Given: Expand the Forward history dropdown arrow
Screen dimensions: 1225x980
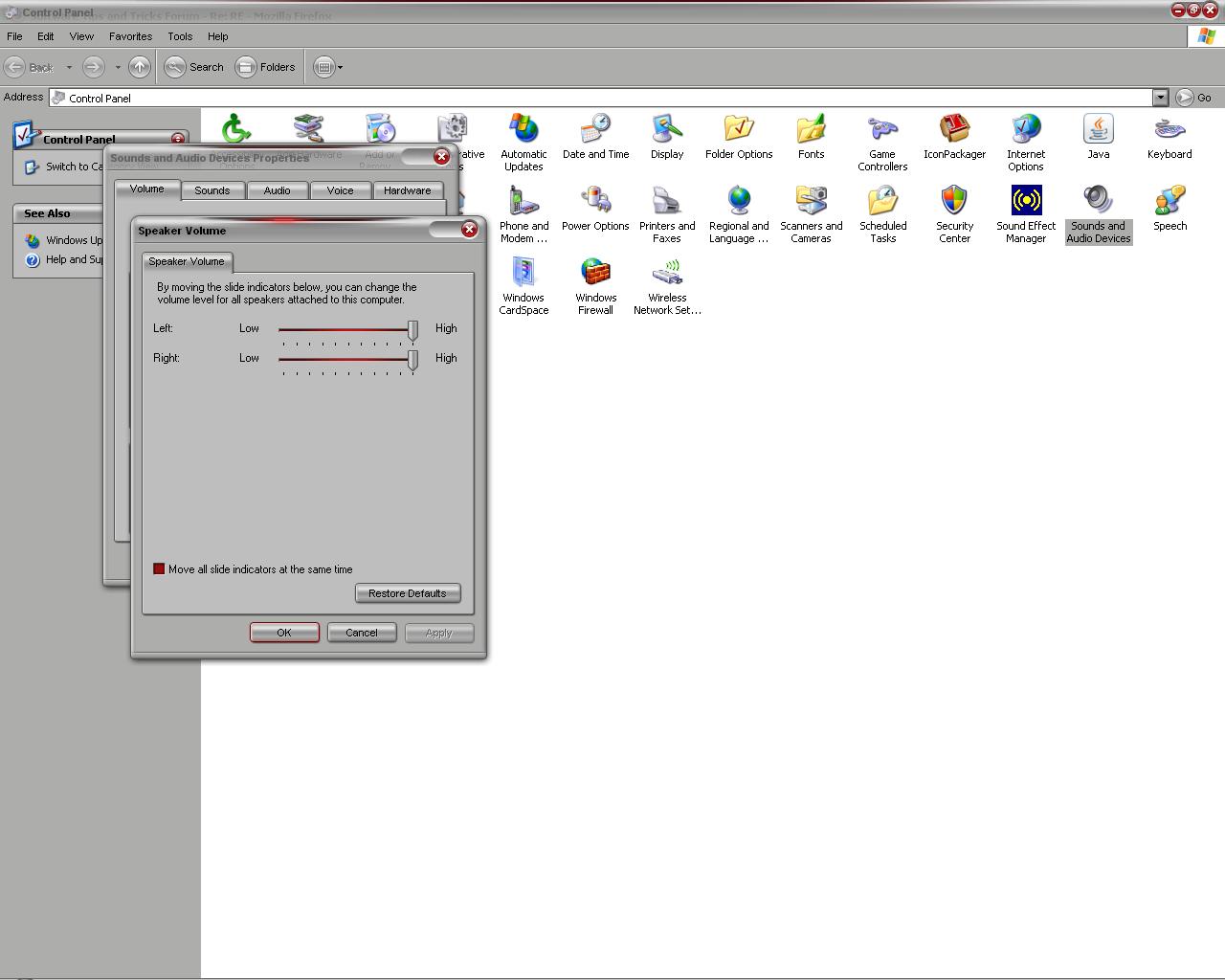Looking at the screenshot, I should (x=118, y=67).
